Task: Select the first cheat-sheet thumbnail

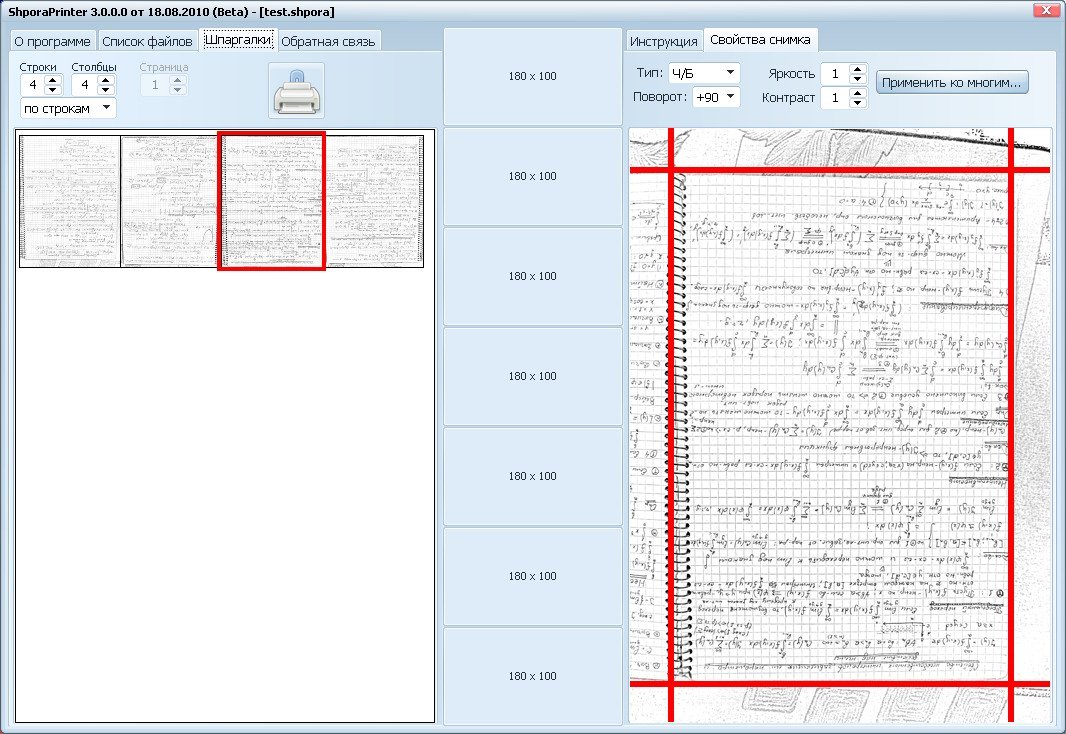Action: point(70,201)
